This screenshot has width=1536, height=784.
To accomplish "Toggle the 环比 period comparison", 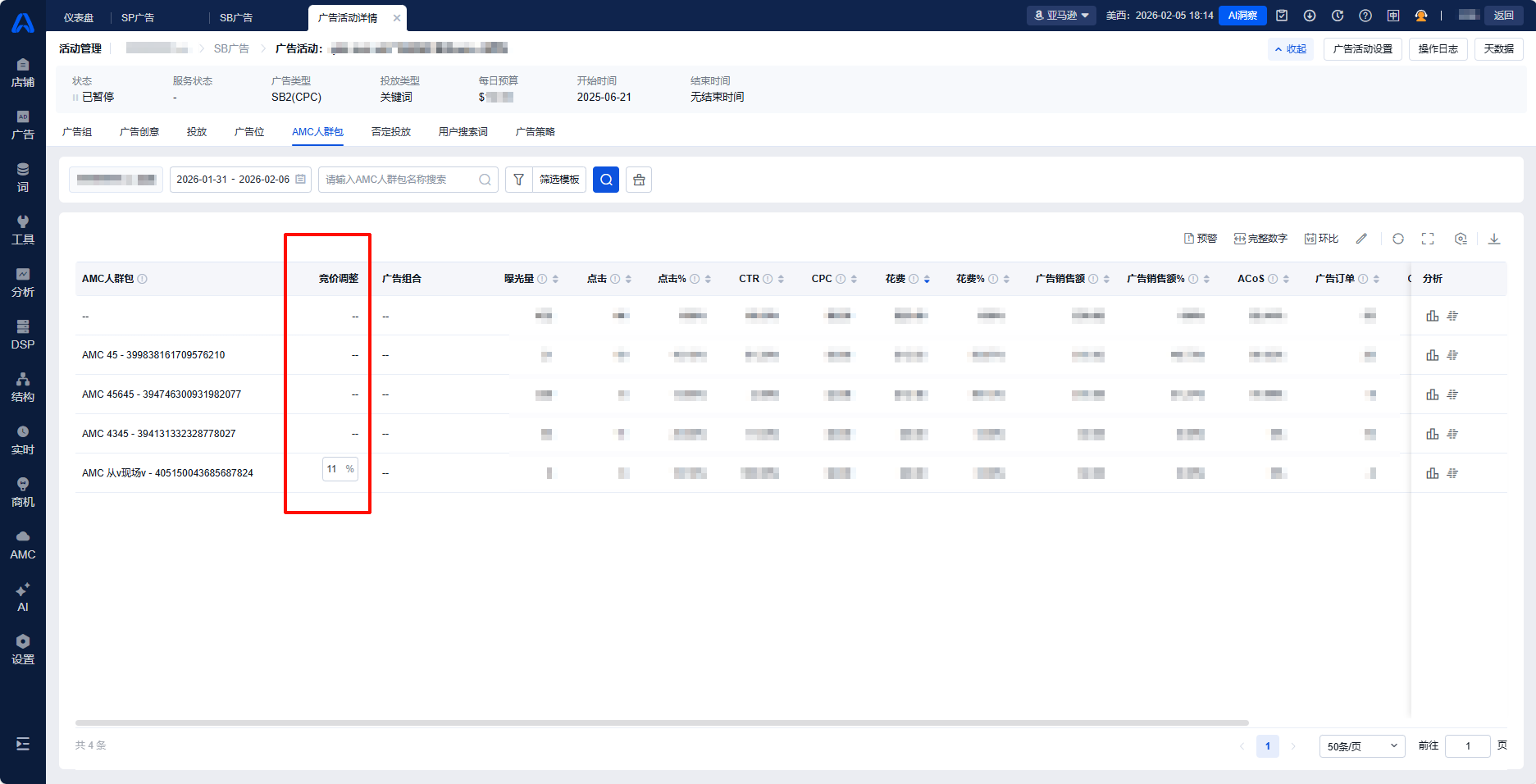I will (x=1321, y=239).
